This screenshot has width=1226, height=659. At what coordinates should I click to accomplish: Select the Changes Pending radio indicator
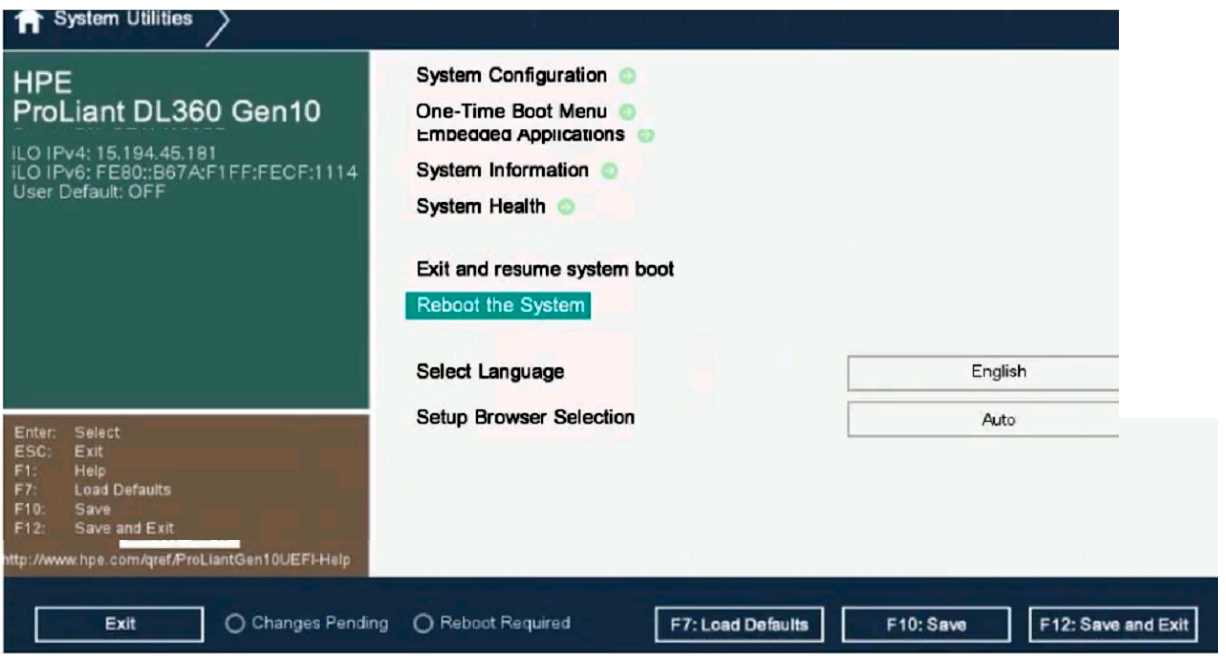point(234,622)
